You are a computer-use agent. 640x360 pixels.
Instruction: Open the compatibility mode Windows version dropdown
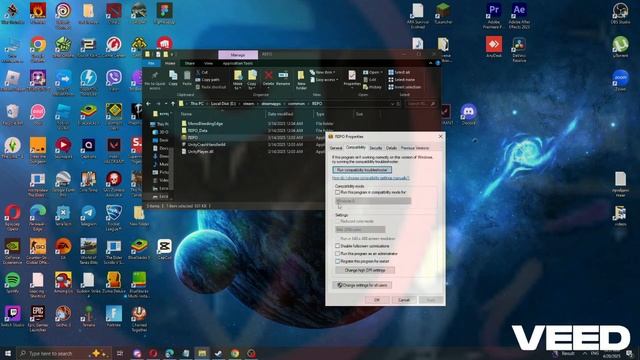(373, 201)
